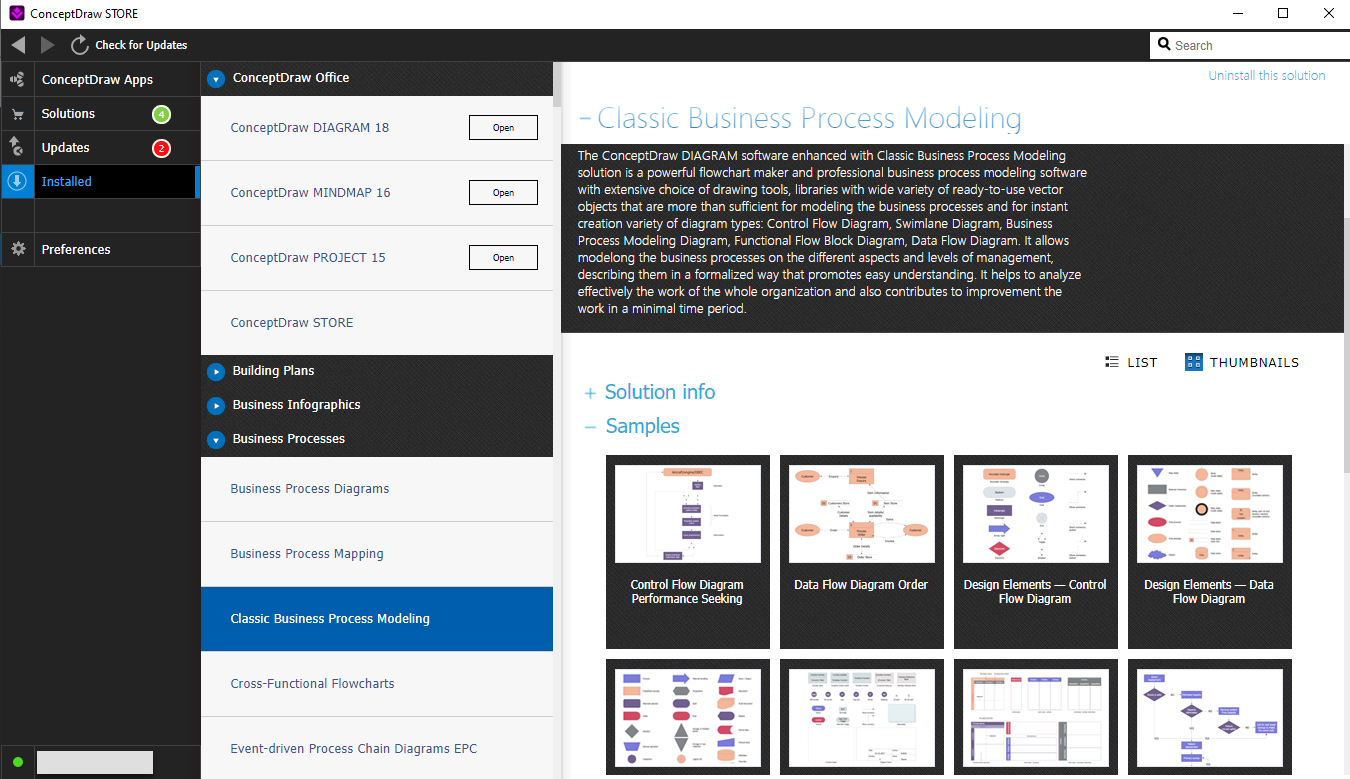Image resolution: width=1350 pixels, height=779 pixels.
Task: Click the solutions list vertical scrollbar
Action: click(x=557, y=85)
